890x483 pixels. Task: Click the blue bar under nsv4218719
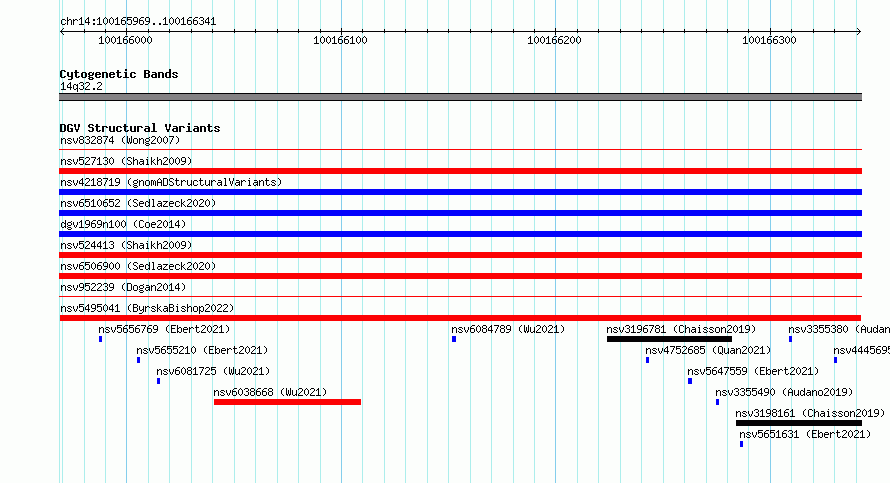click(460, 192)
